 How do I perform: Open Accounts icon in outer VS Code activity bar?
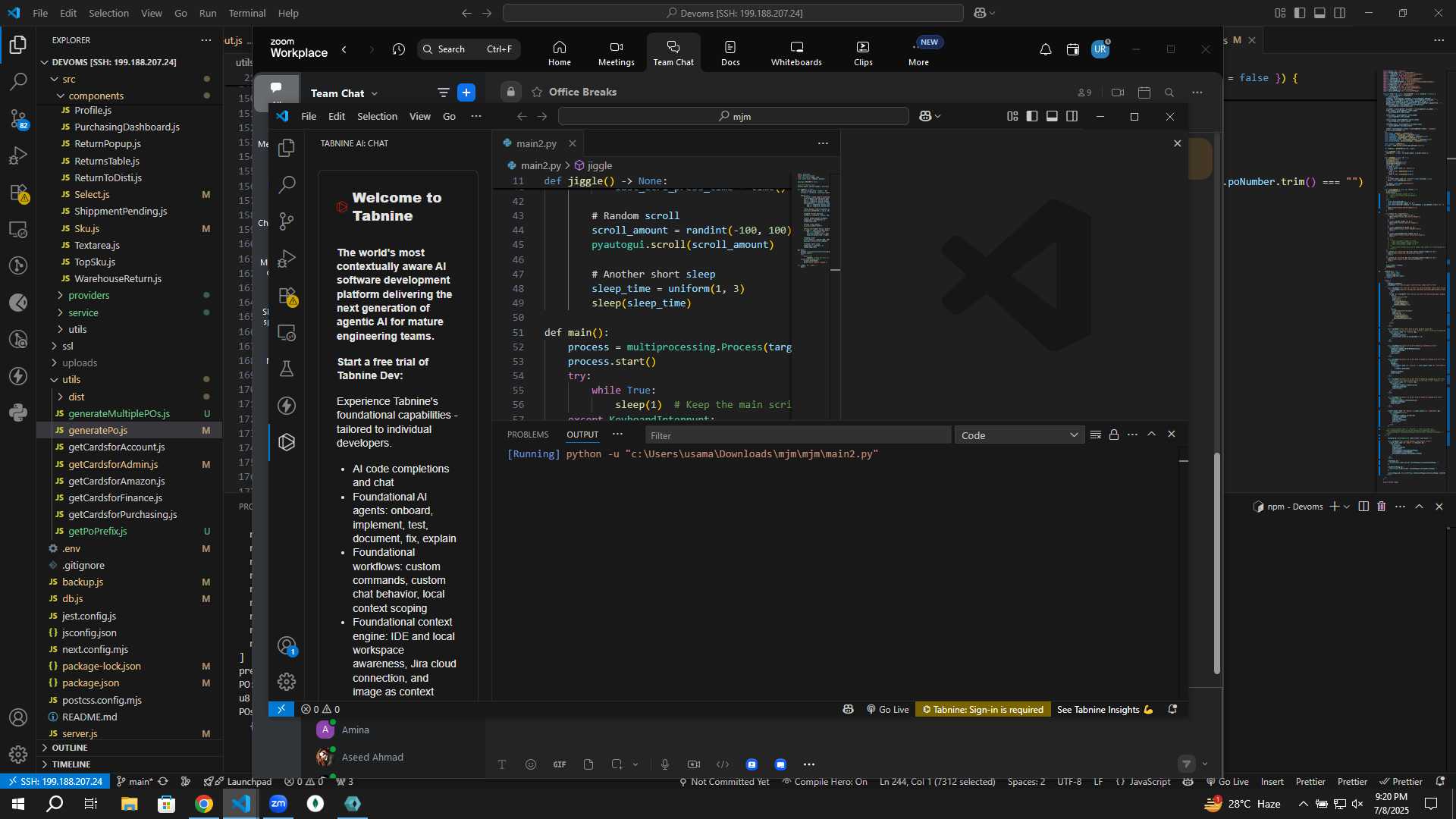[18, 717]
